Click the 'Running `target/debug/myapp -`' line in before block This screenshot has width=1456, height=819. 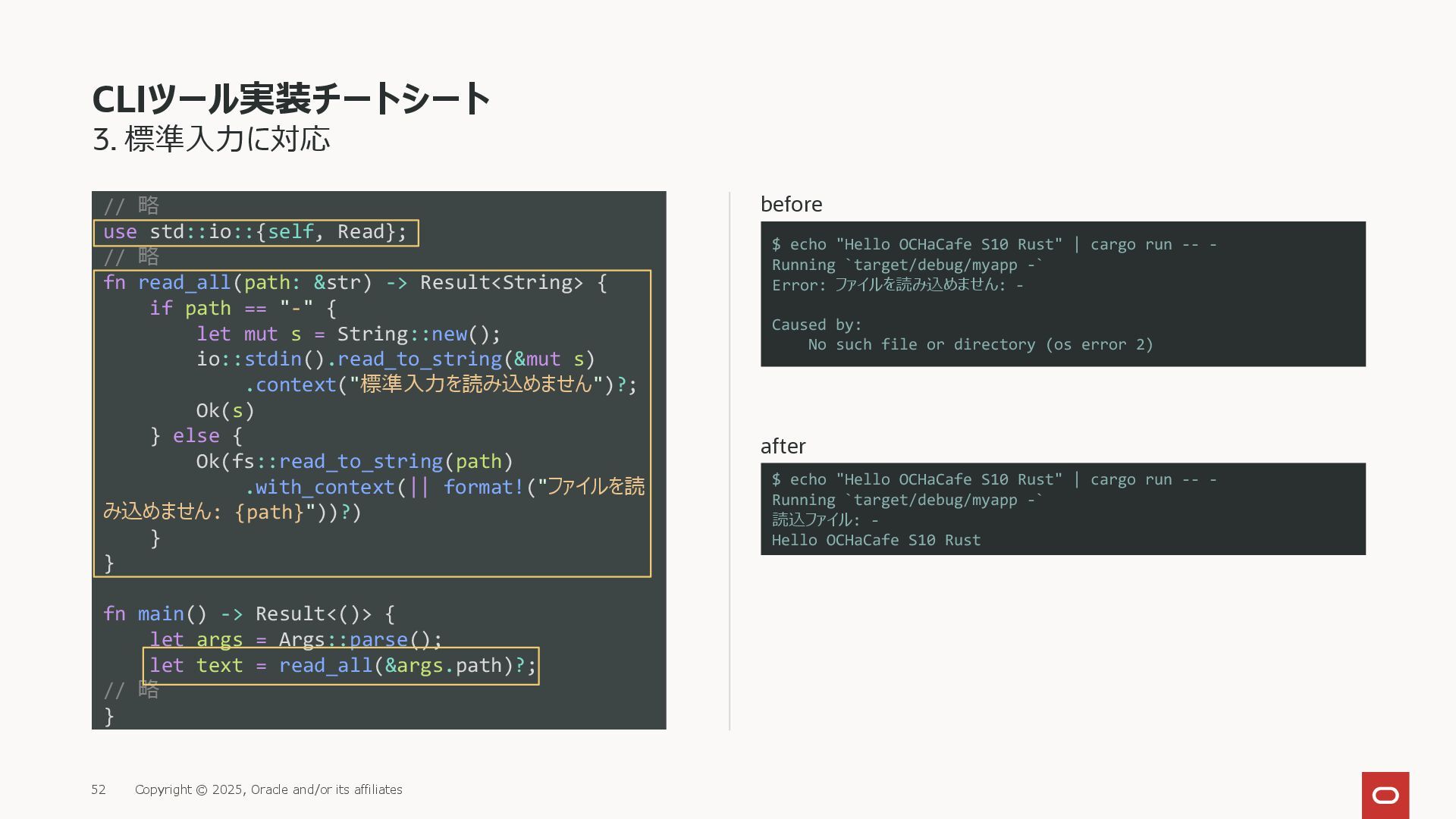(x=908, y=265)
